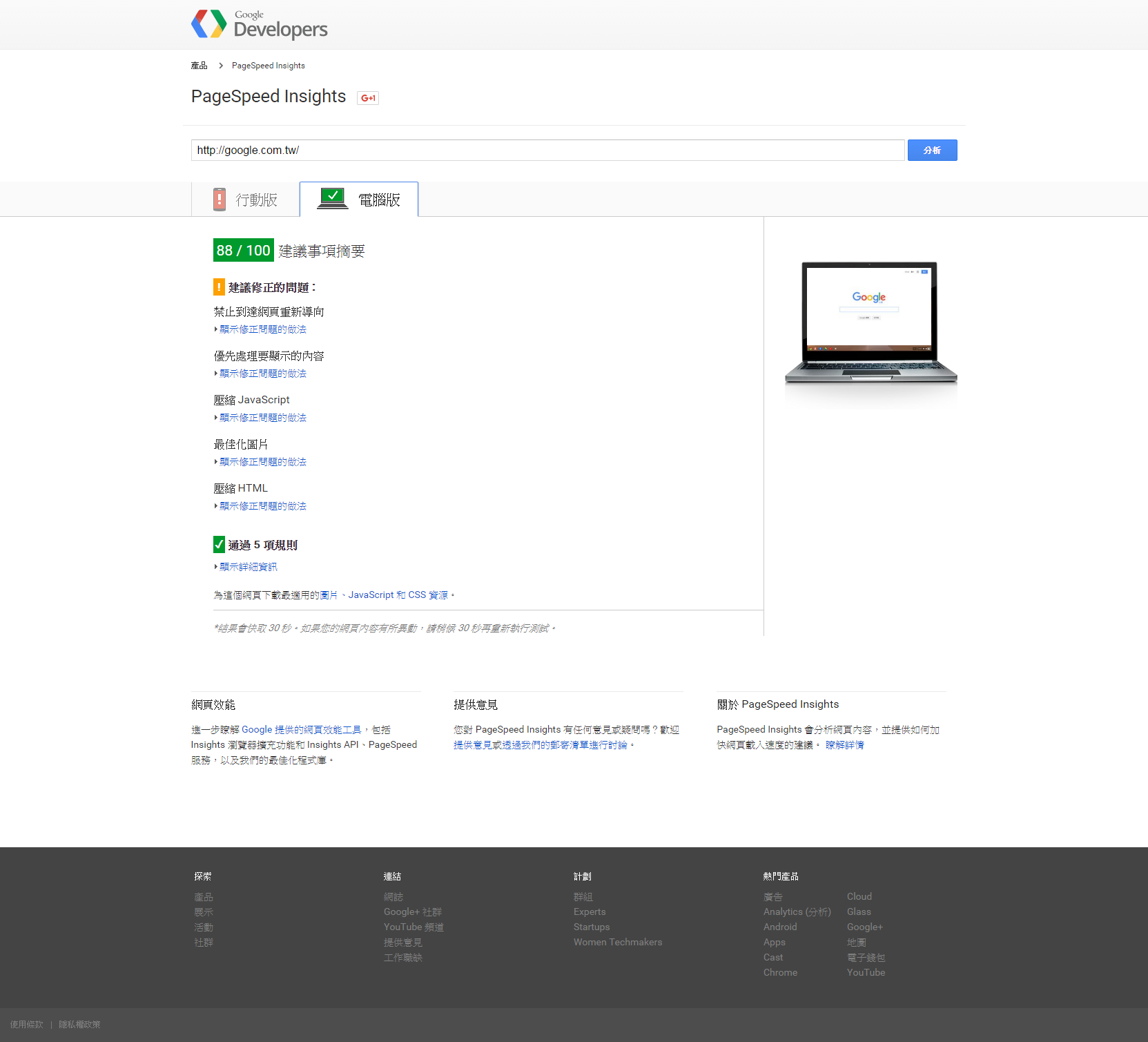This screenshot has width=1148, height=1042.
Task: Open the 瞭解詳情 learn more link
Action: coord(844,745)
